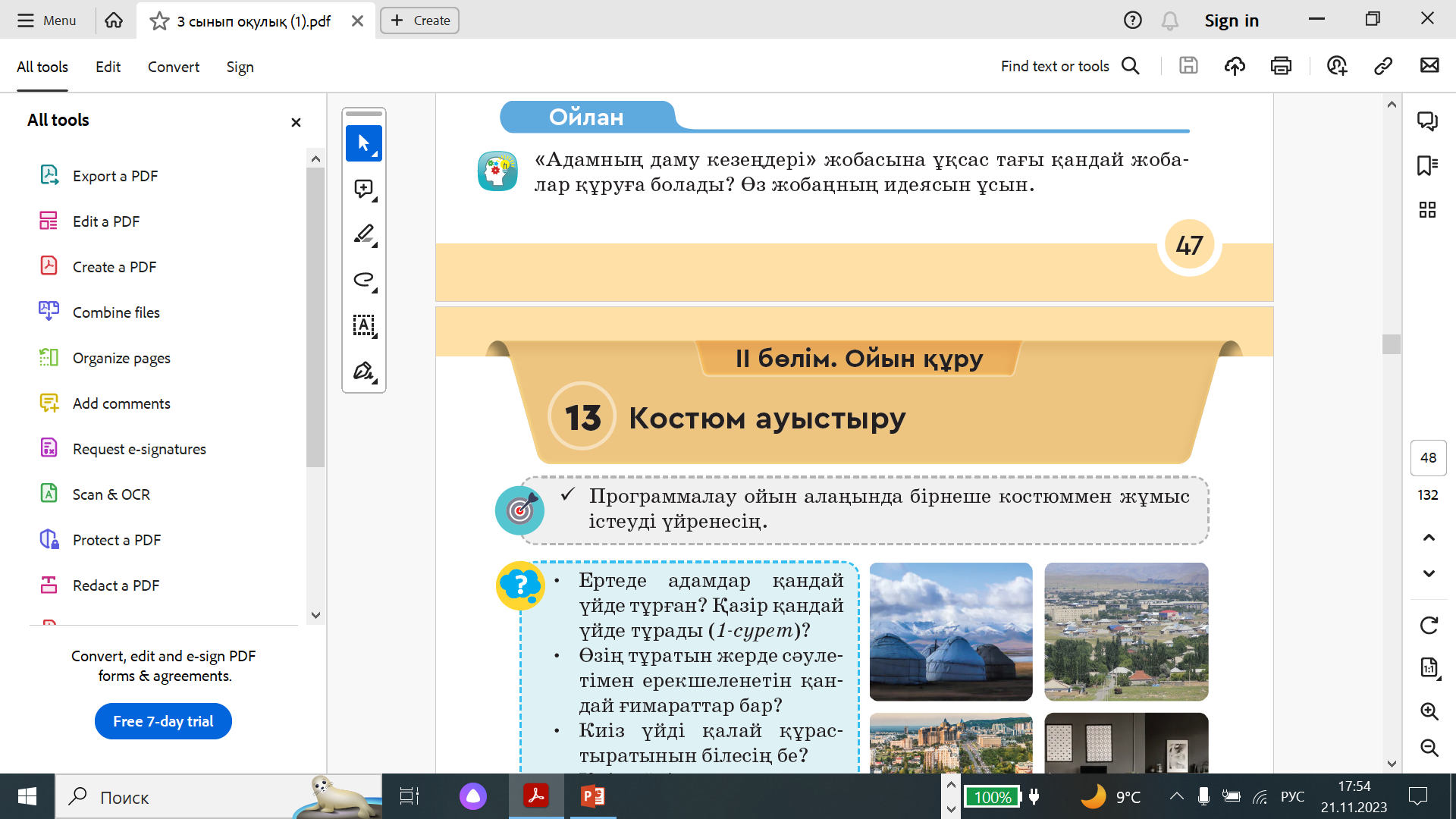This screenshot has height=819, width=1456.
Task: Open the bookmarks panel icon
Action: (x=1427, y=166)
